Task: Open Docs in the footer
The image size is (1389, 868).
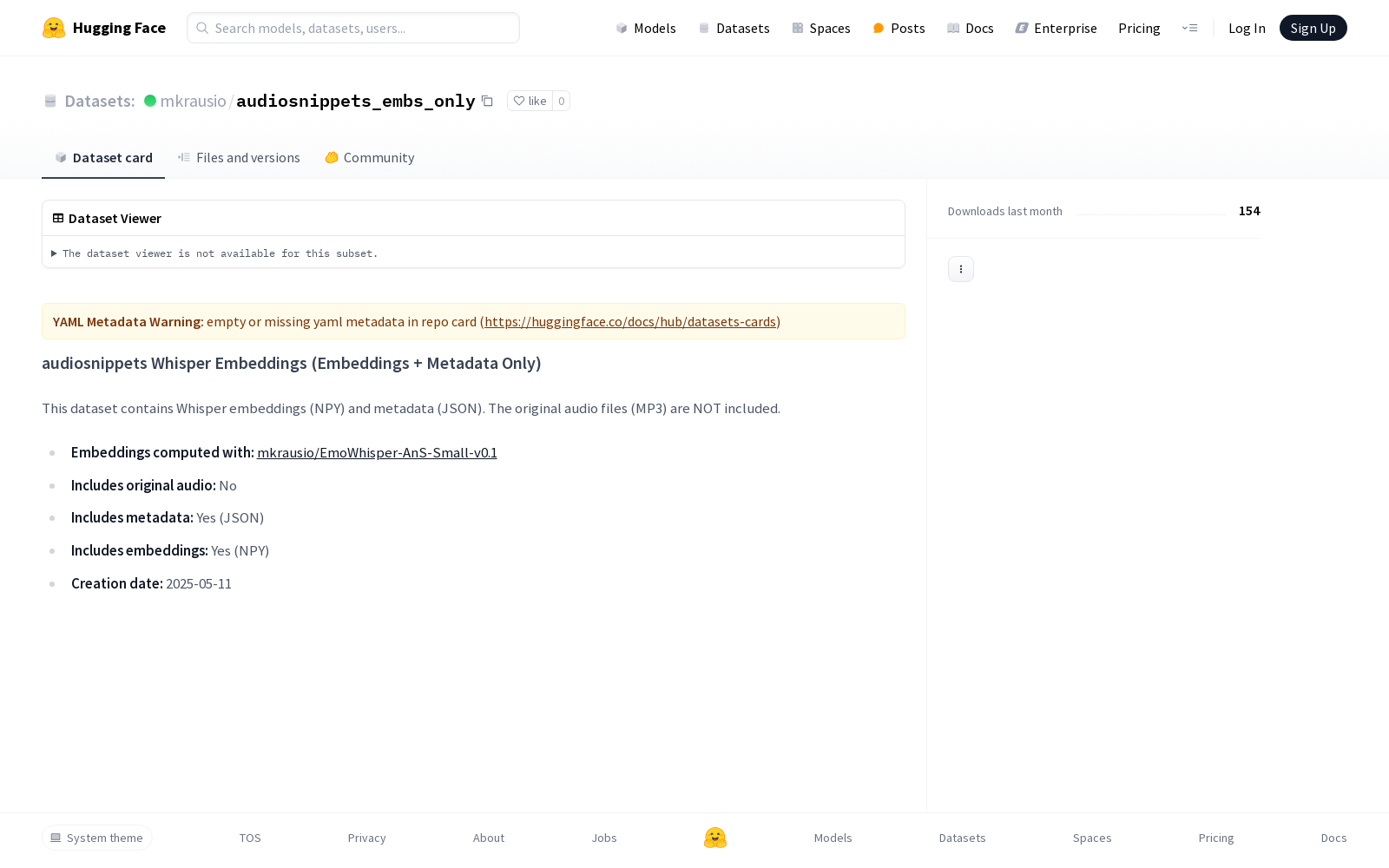Action: click(x=1334, y=838)
